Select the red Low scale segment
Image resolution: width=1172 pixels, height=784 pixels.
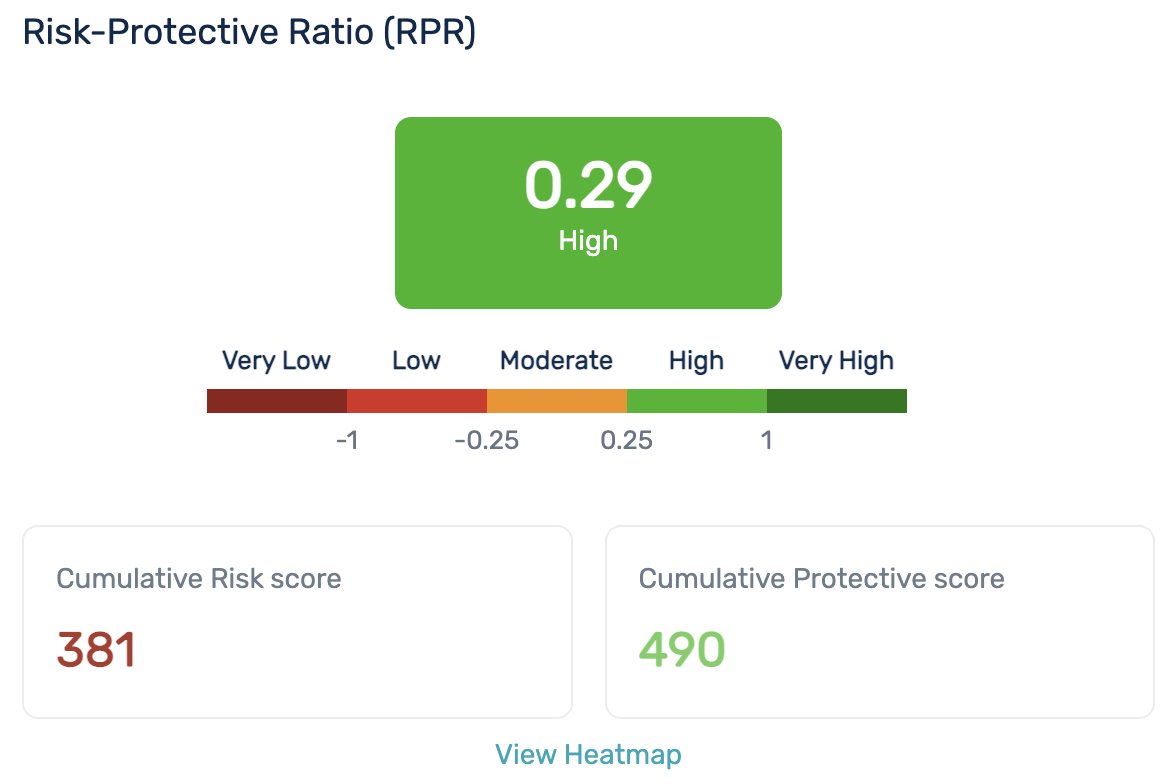point(417,401)
